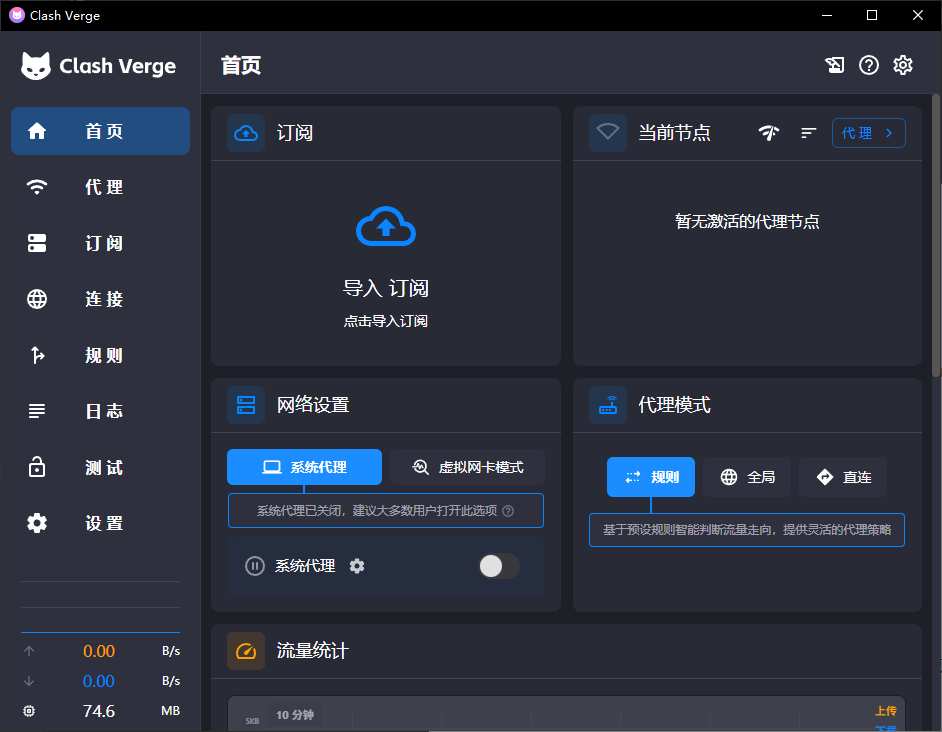Click the speedometer icon on 流量统计 card
This screenshot has height=732, width=942.
pos(246,651)
